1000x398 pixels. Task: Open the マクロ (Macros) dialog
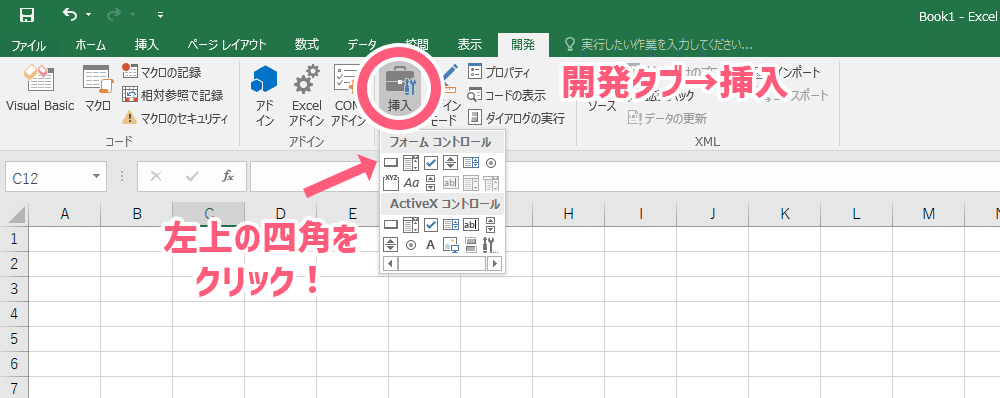98,88
